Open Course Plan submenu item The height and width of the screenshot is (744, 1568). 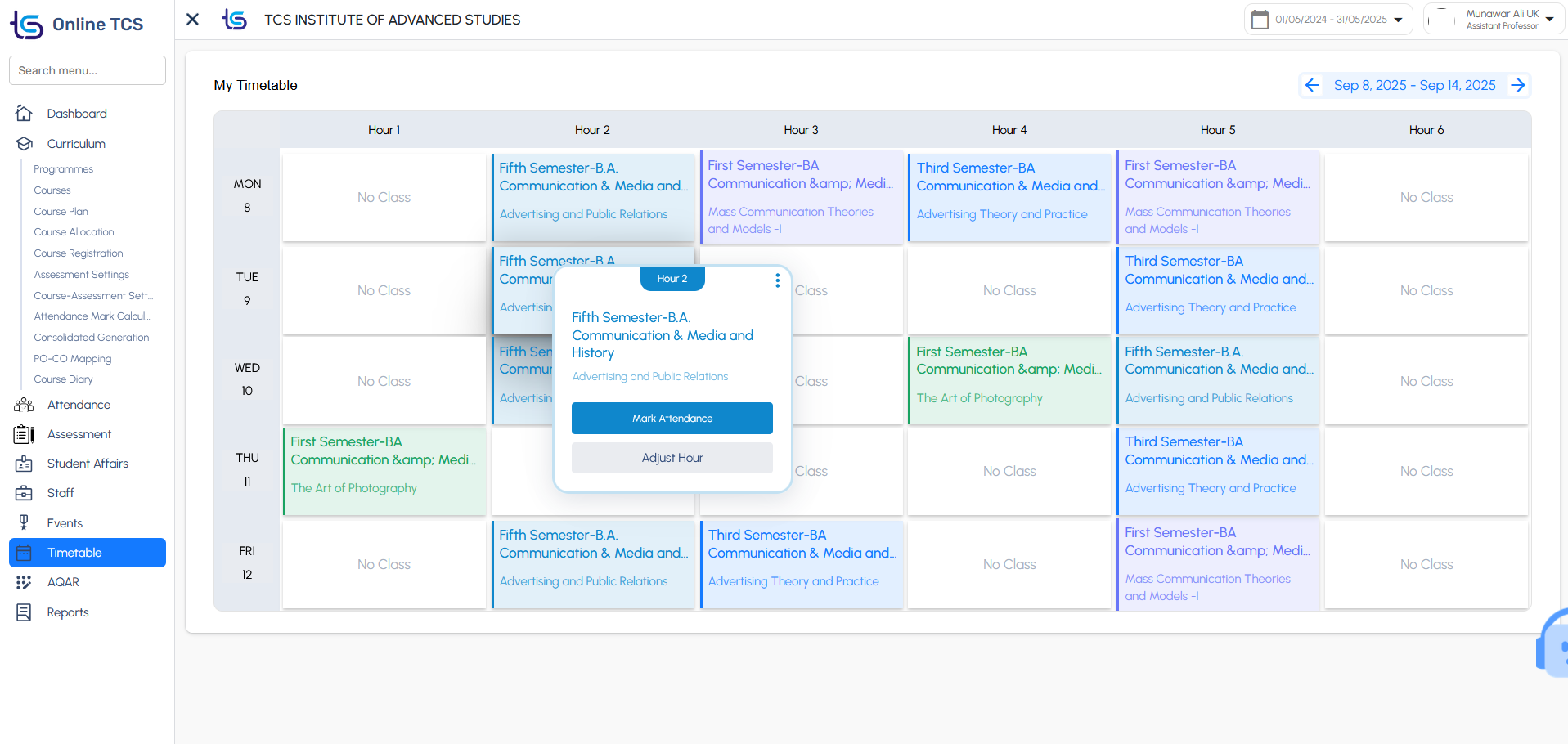[x=61, y=211]
